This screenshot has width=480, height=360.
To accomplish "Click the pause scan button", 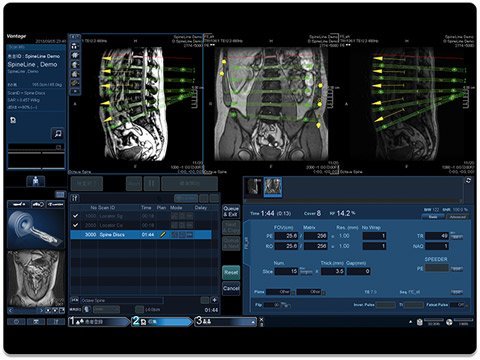I will pyautogui.click(x=152, y=184).
